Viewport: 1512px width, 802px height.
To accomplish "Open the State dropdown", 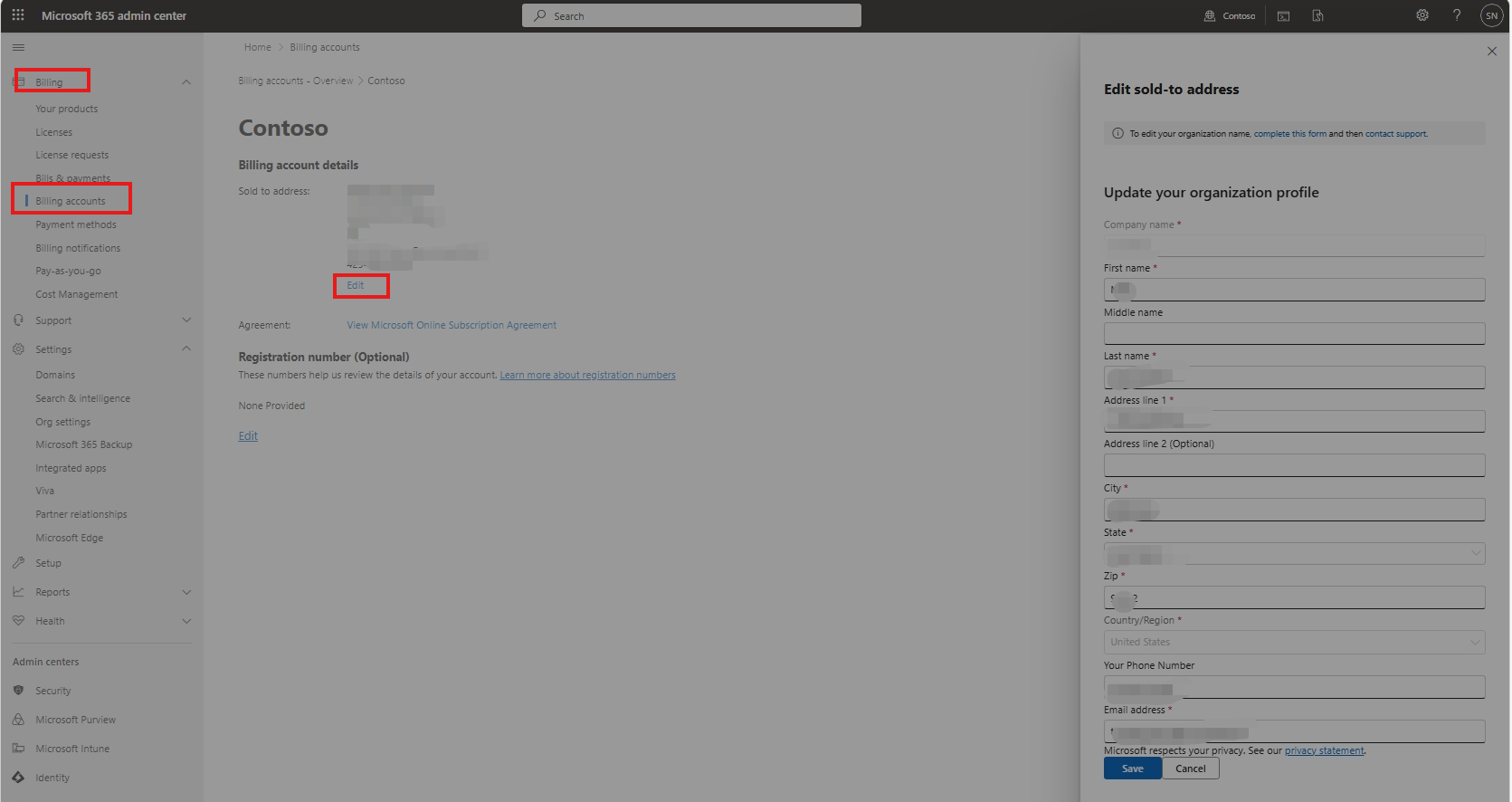I will click(x=1294, y=553).
